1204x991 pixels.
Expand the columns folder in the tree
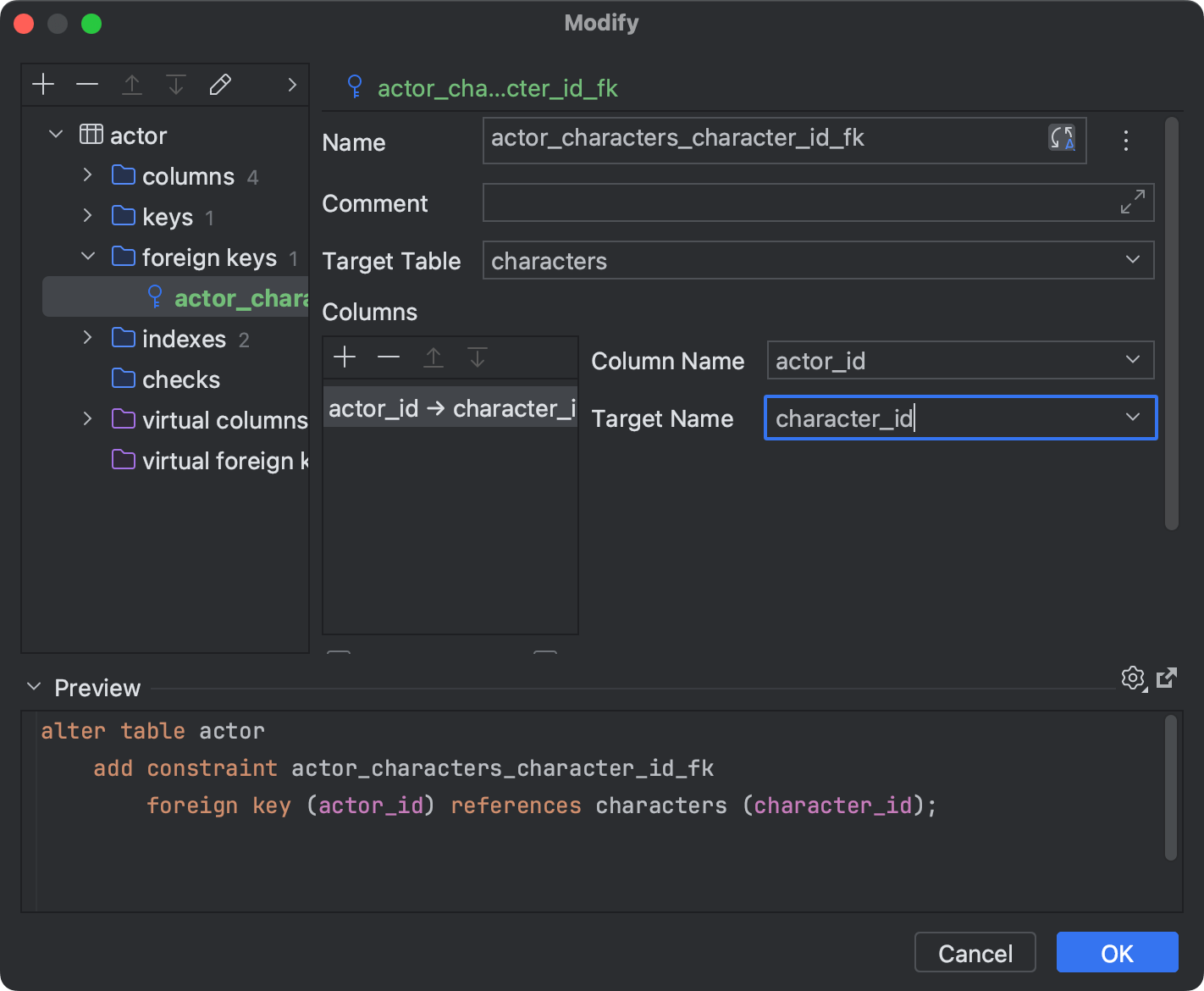pos(87,175)
